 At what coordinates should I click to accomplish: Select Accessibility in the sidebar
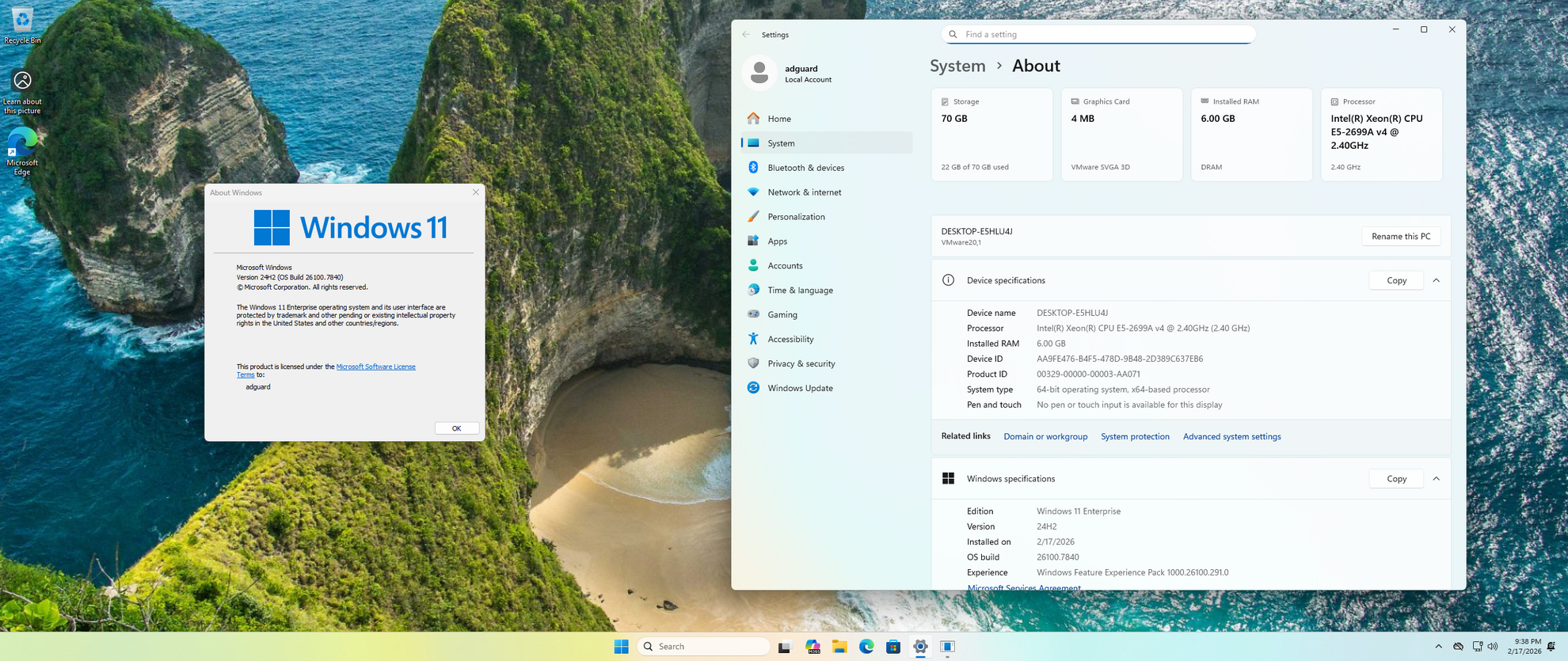click(x=790, y=339)
